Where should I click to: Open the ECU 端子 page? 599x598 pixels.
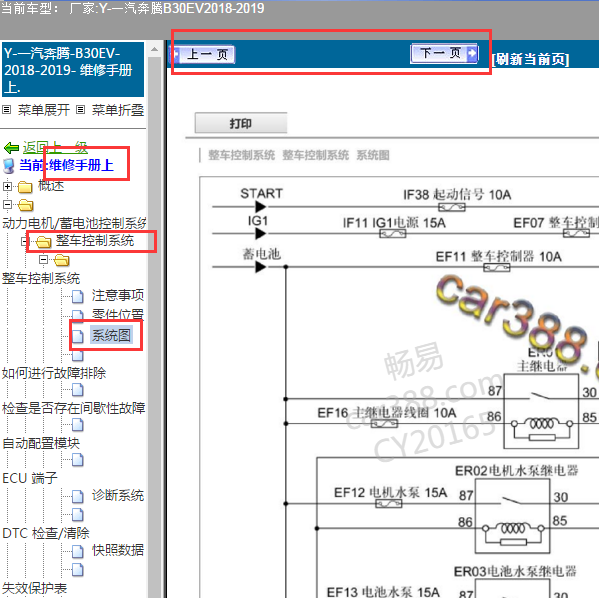[29, 478]
